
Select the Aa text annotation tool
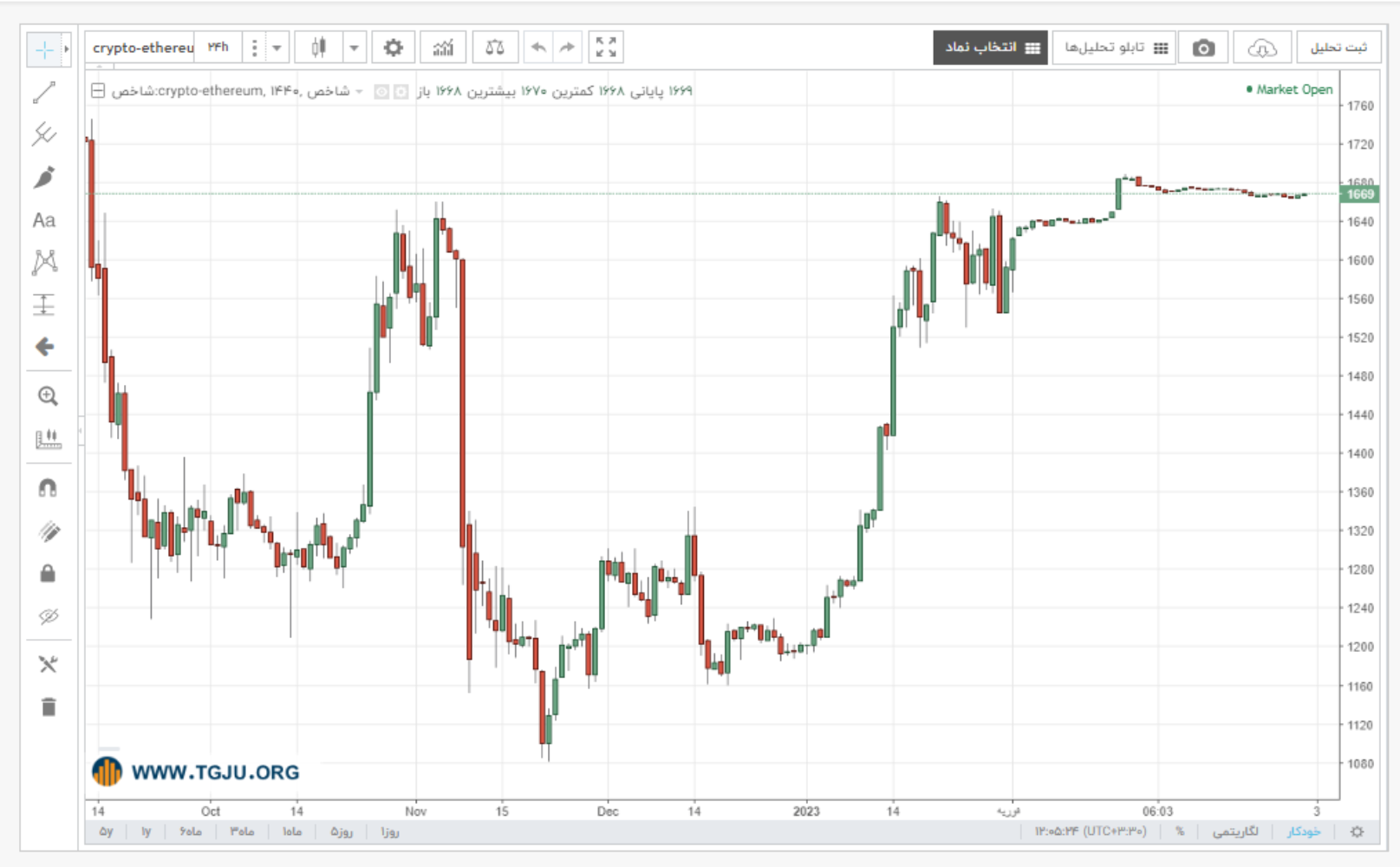[x=44, y=220]
